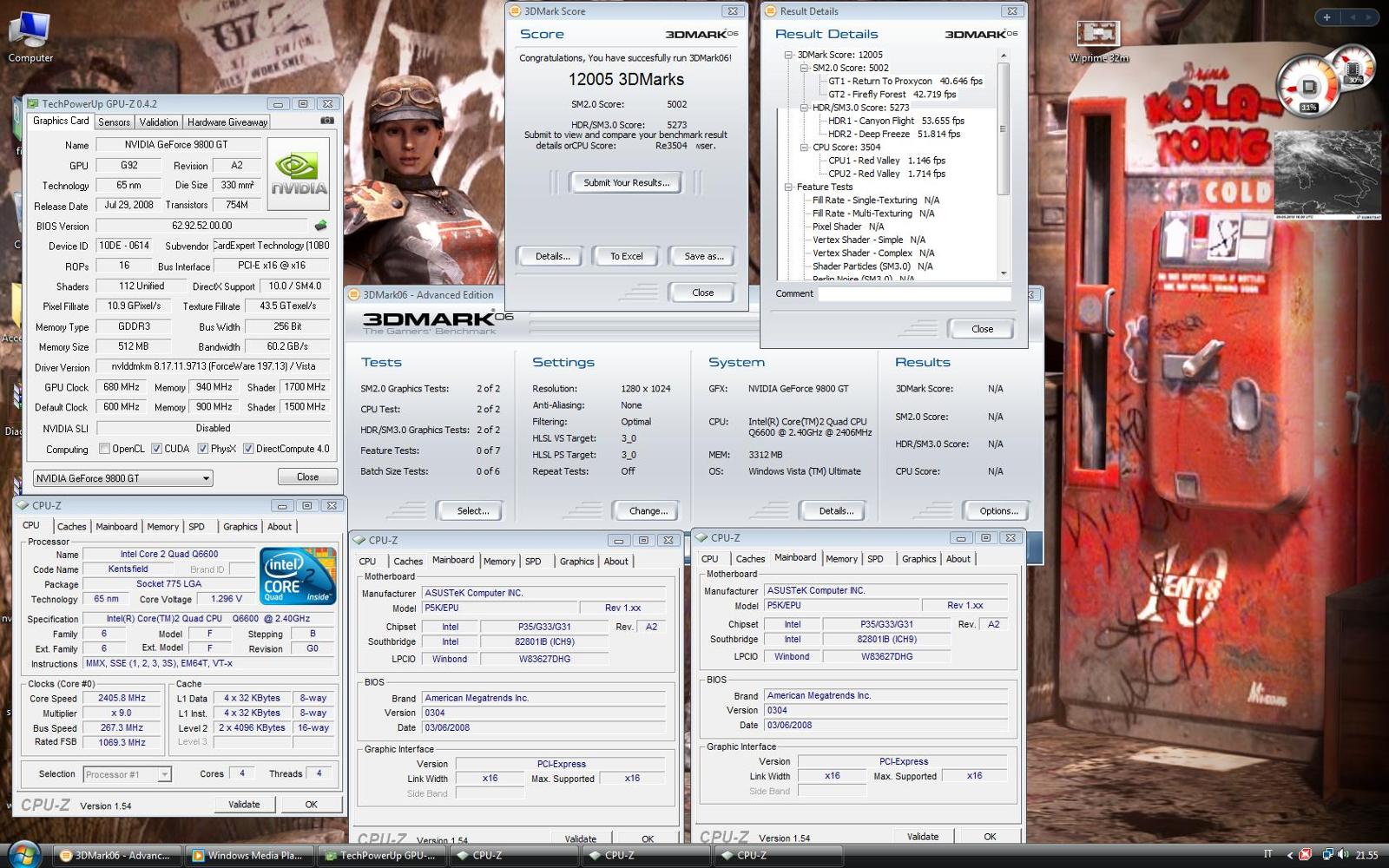Image resolution: width=1389 pixels, height=868 pixels.
Task: Open SPD tab in CPU-Z processor window
Action: pyautogui.click(x=197, y=527)
